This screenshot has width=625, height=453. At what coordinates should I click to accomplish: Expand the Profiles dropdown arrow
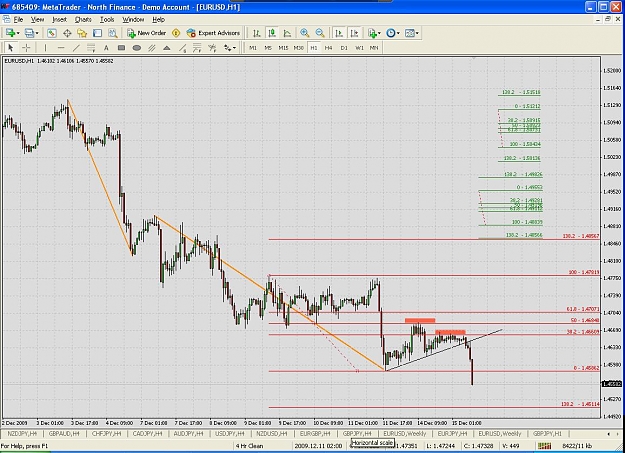37,33
